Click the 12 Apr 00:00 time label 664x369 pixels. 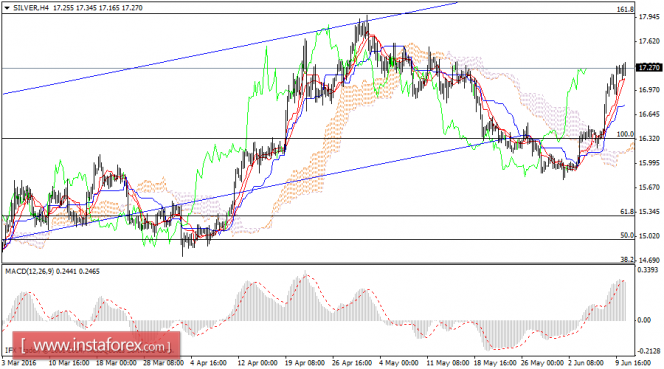click(x=257, y=363)
